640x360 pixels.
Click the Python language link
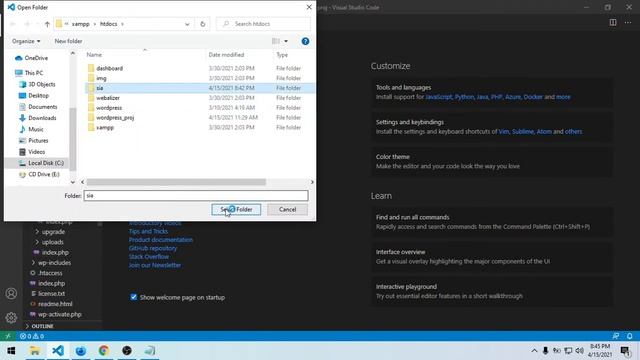tap(464, 97)
